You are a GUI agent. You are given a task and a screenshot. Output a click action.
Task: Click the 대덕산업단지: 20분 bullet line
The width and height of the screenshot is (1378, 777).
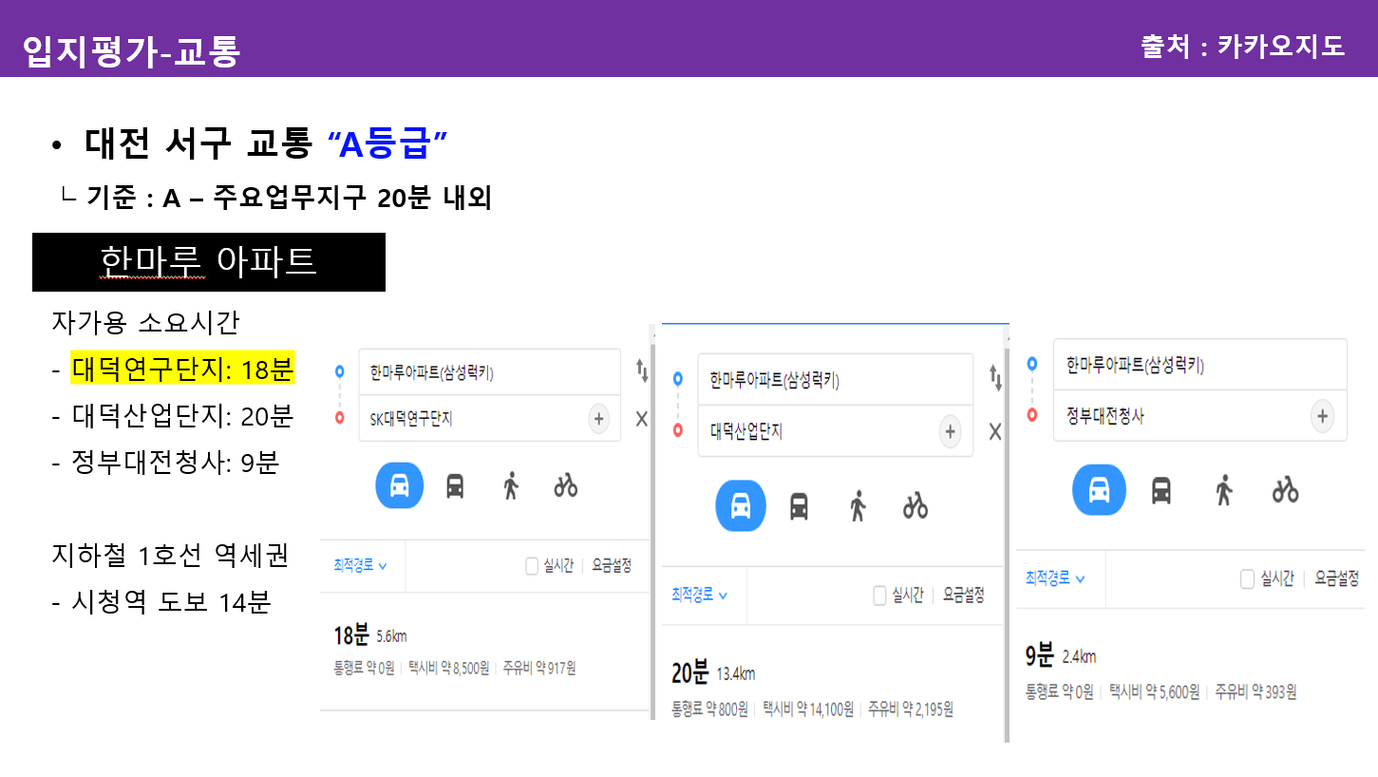(172, 416)
